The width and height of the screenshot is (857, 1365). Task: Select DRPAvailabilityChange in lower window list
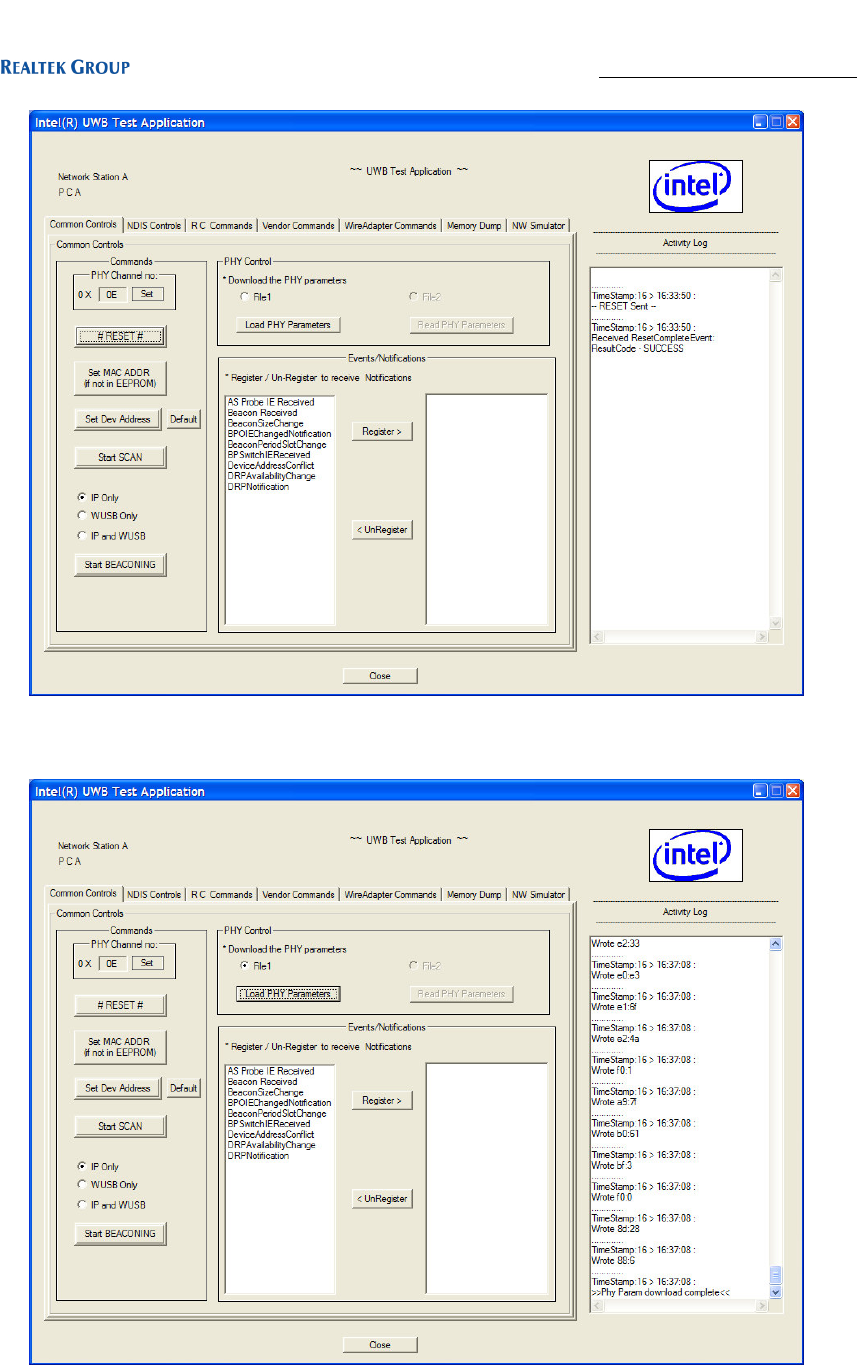pos(271,1145)
